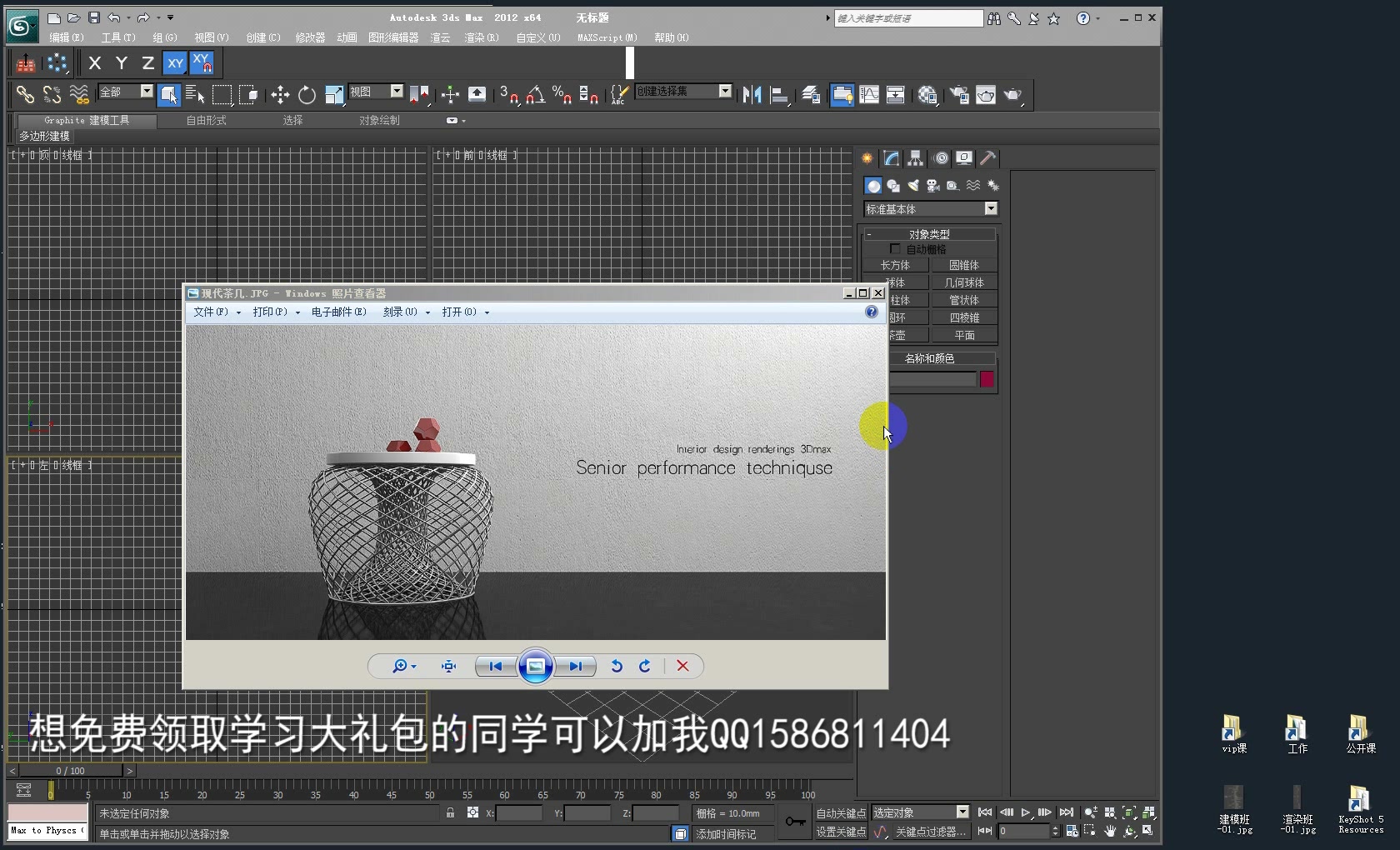
Task: Click the object color swatch
Action: [x=987, y=379]
